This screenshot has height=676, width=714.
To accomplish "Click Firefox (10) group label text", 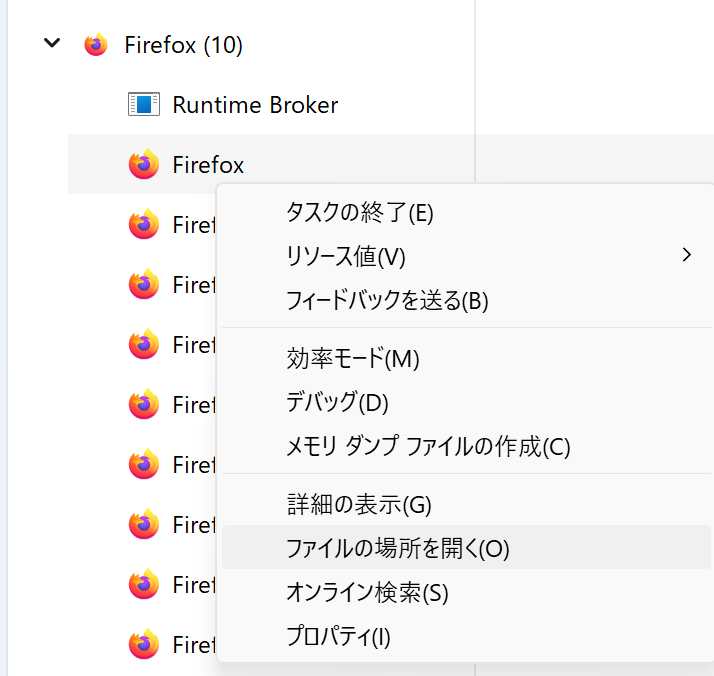I will pos(183,45).
